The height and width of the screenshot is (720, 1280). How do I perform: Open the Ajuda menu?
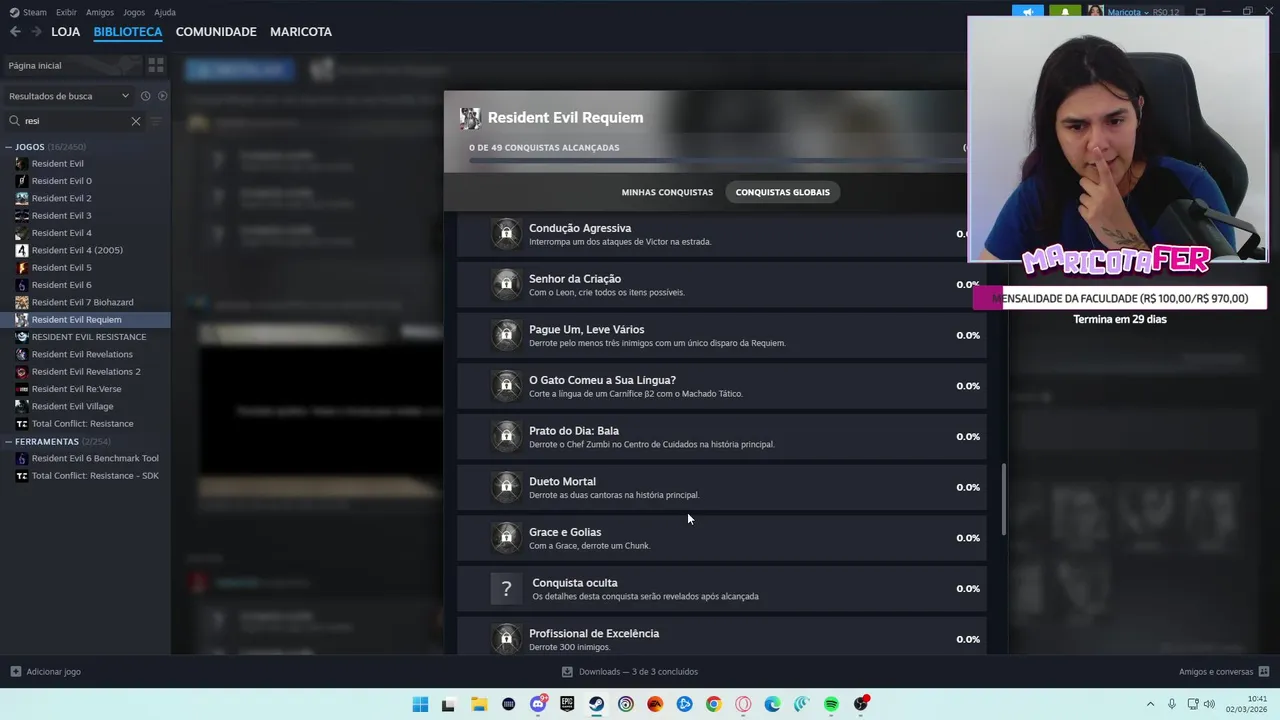[x=165, y=12]
